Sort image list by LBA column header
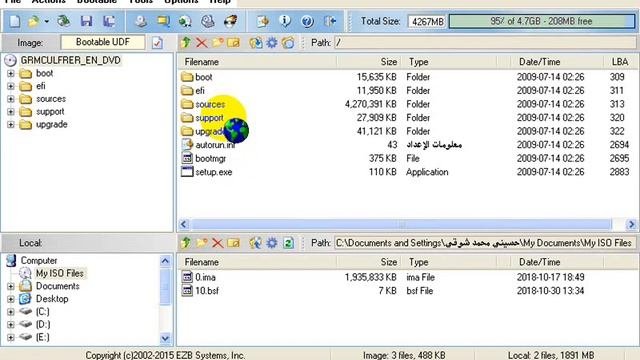The image size is (640, 360). click(x=620, y=62)
